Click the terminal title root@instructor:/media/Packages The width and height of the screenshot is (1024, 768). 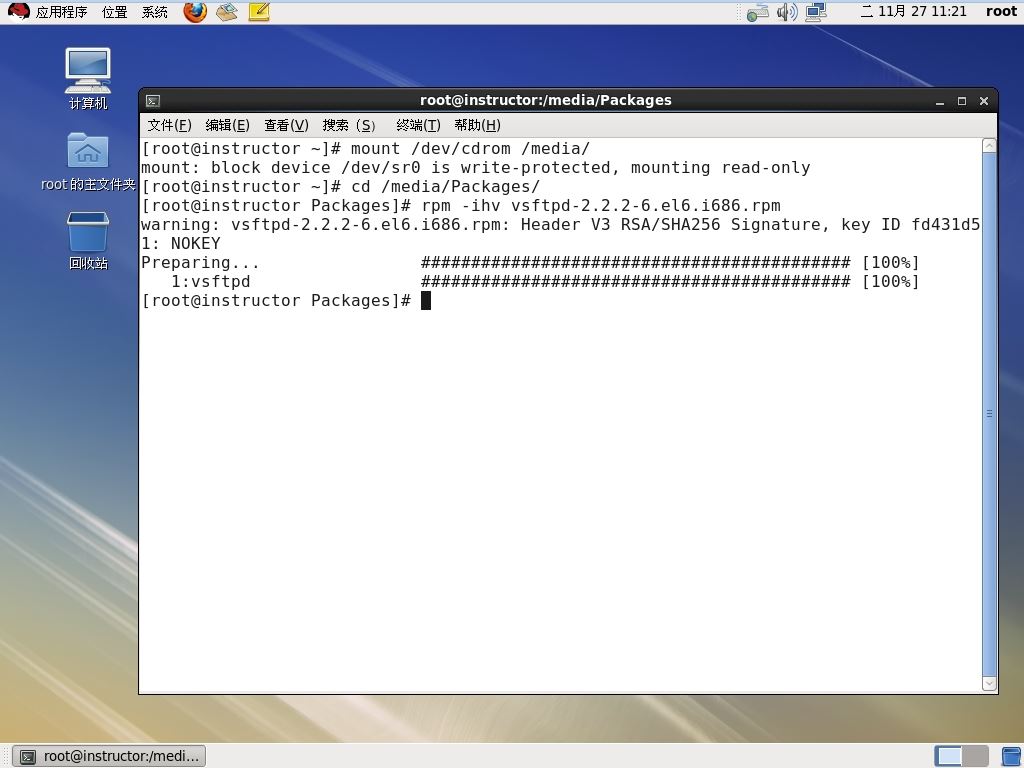545,100
